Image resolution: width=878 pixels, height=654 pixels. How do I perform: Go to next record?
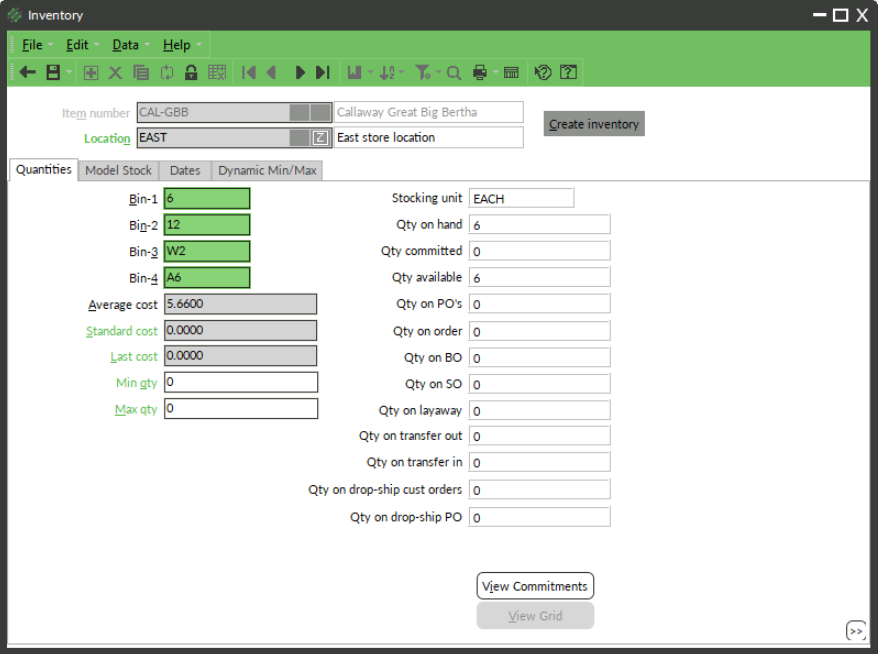(300, 72)
